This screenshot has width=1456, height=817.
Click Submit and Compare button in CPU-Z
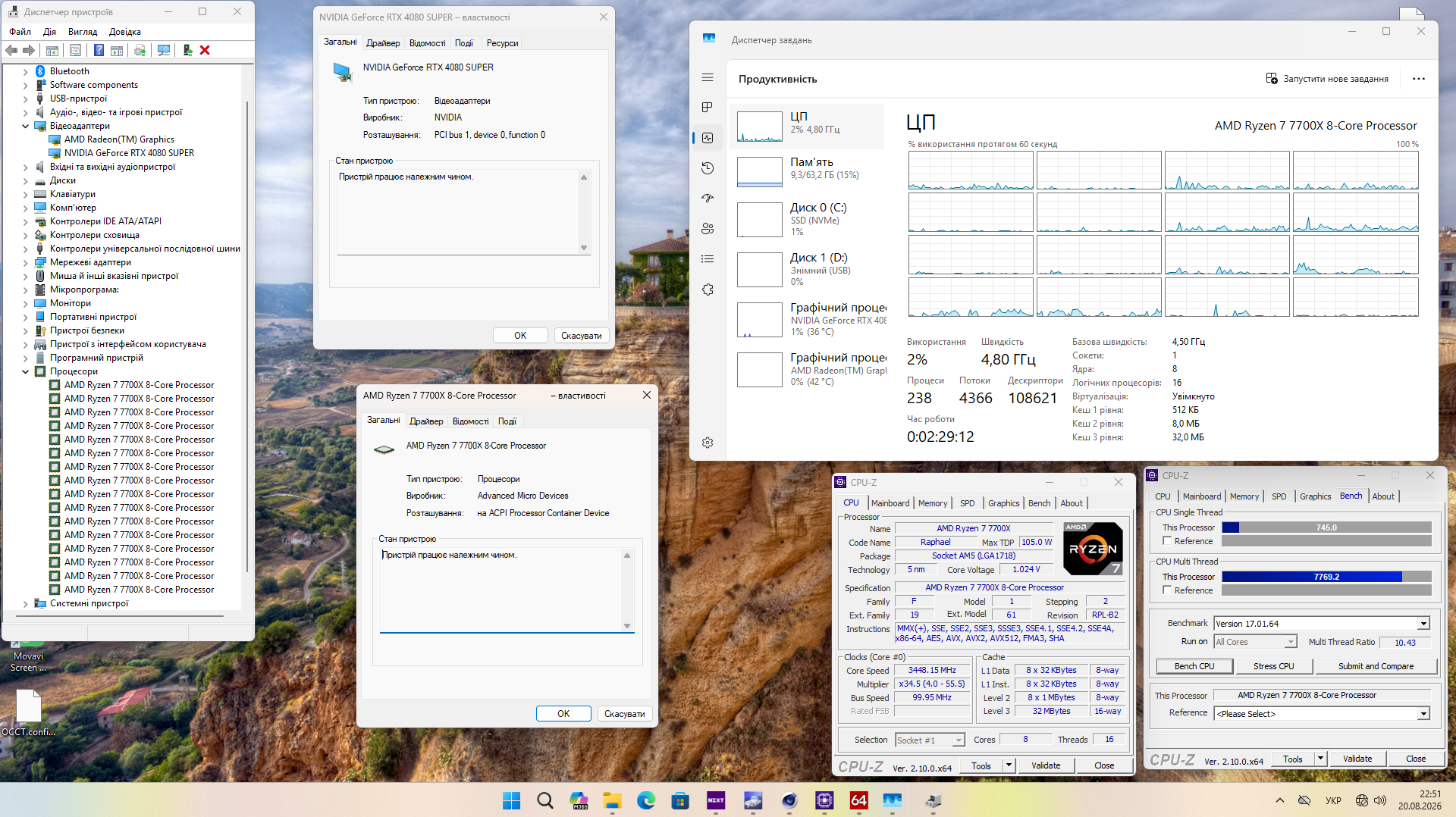[x=1376, y=666]
